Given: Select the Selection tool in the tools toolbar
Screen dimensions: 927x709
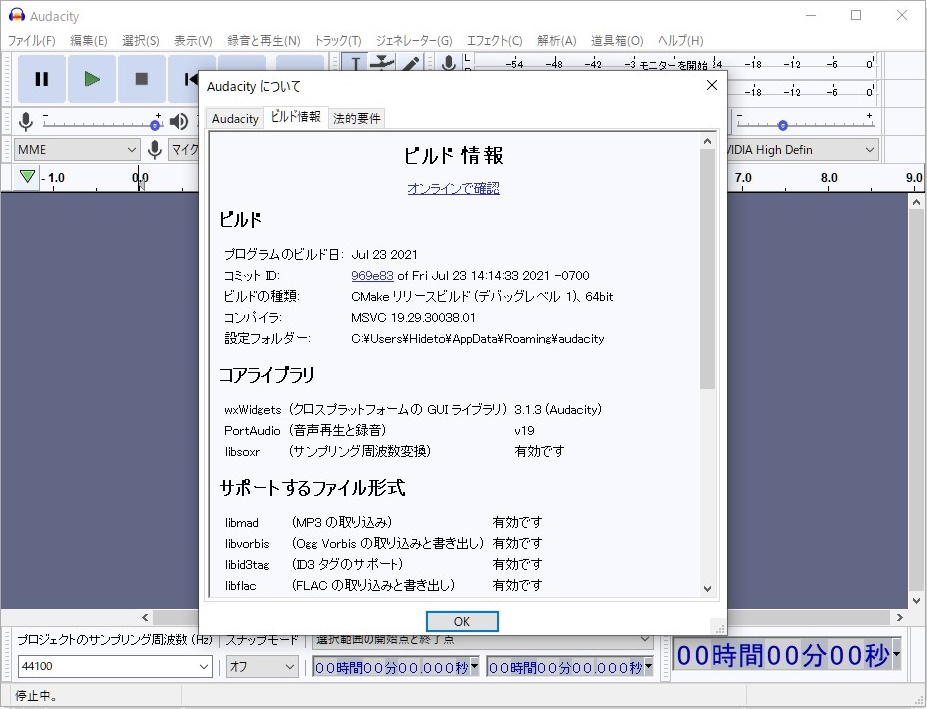Looking at the screenshot, I should pos(356,63).
